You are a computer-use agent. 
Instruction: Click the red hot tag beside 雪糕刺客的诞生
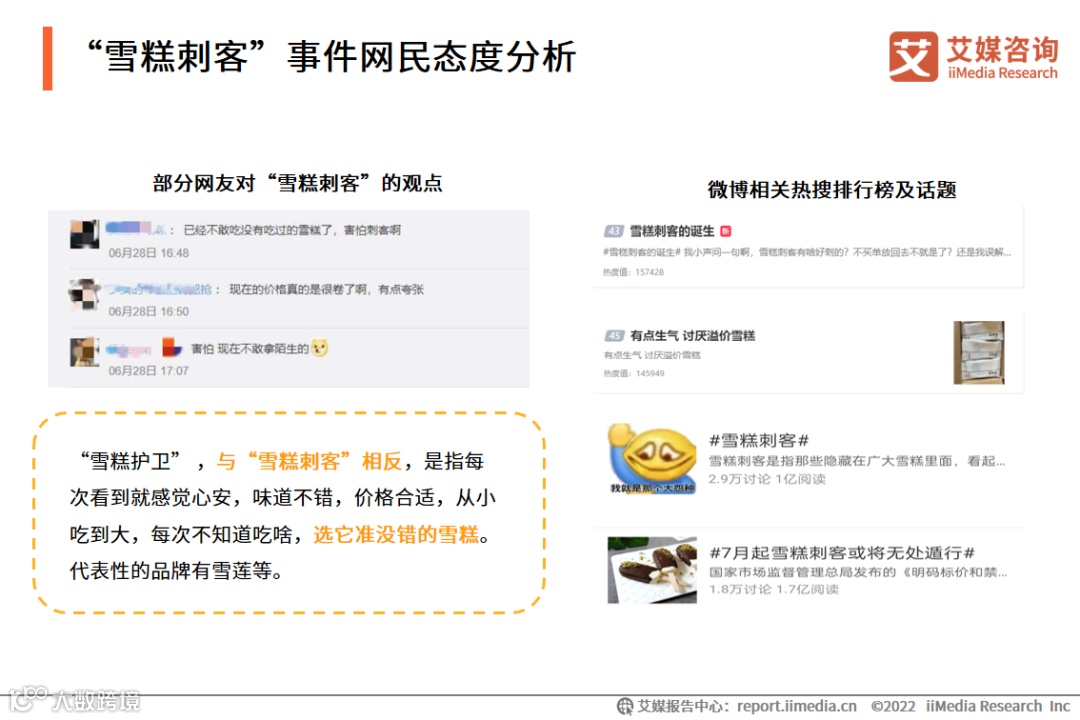click(x=725, y=231)
